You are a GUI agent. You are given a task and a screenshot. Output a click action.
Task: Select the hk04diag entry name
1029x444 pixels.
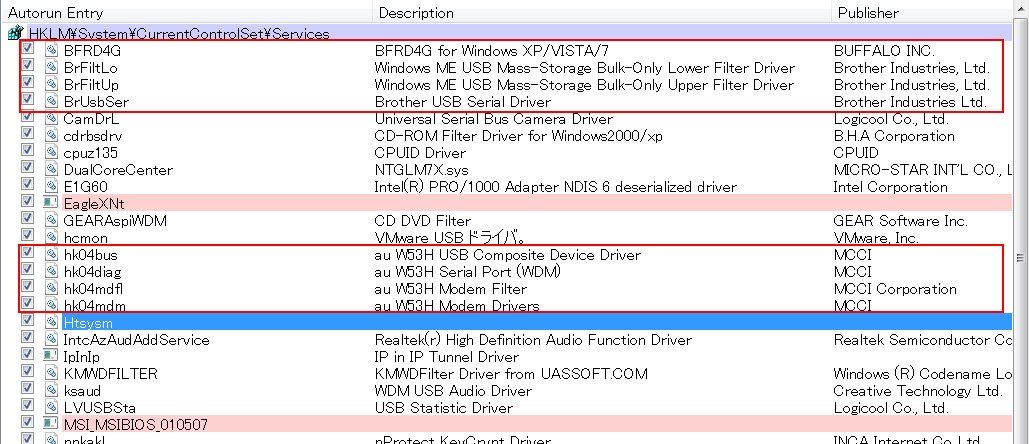pyautogui.click(x=93, y=272)
